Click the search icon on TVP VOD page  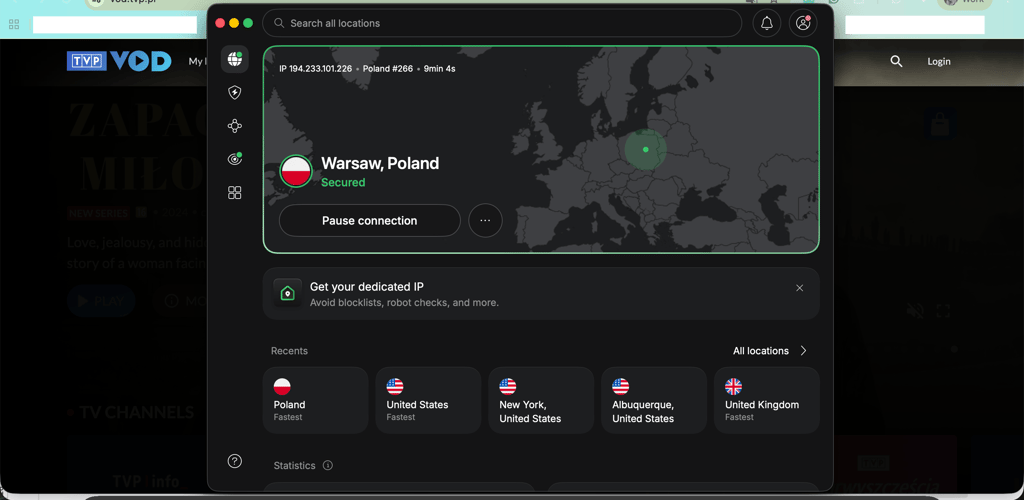point(897,61)
